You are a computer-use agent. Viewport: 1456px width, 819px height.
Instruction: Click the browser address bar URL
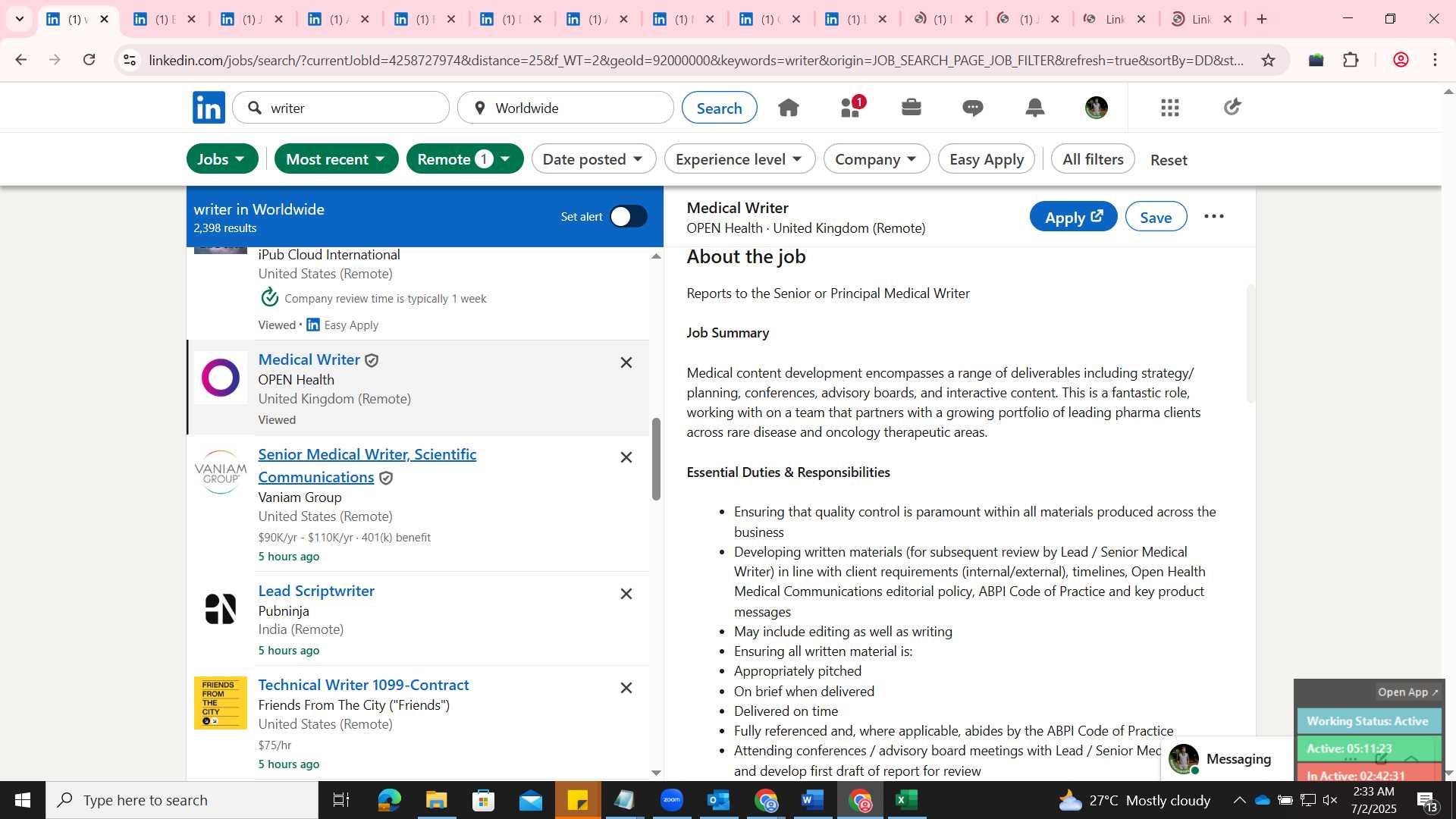pyautogui.click(x=696, y=60)
